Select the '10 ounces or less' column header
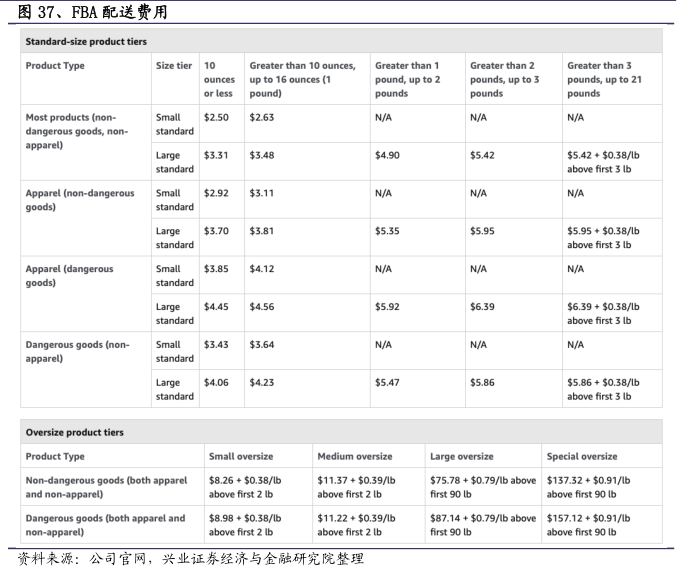Image resolution: width=686 pixels, height=585 pixels. pyautogui.click(x=219, y=80)
